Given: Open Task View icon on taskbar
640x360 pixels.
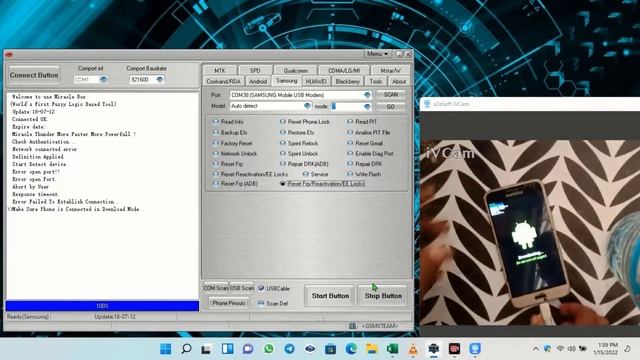Looking at the screenshot, I should (207, 349).
